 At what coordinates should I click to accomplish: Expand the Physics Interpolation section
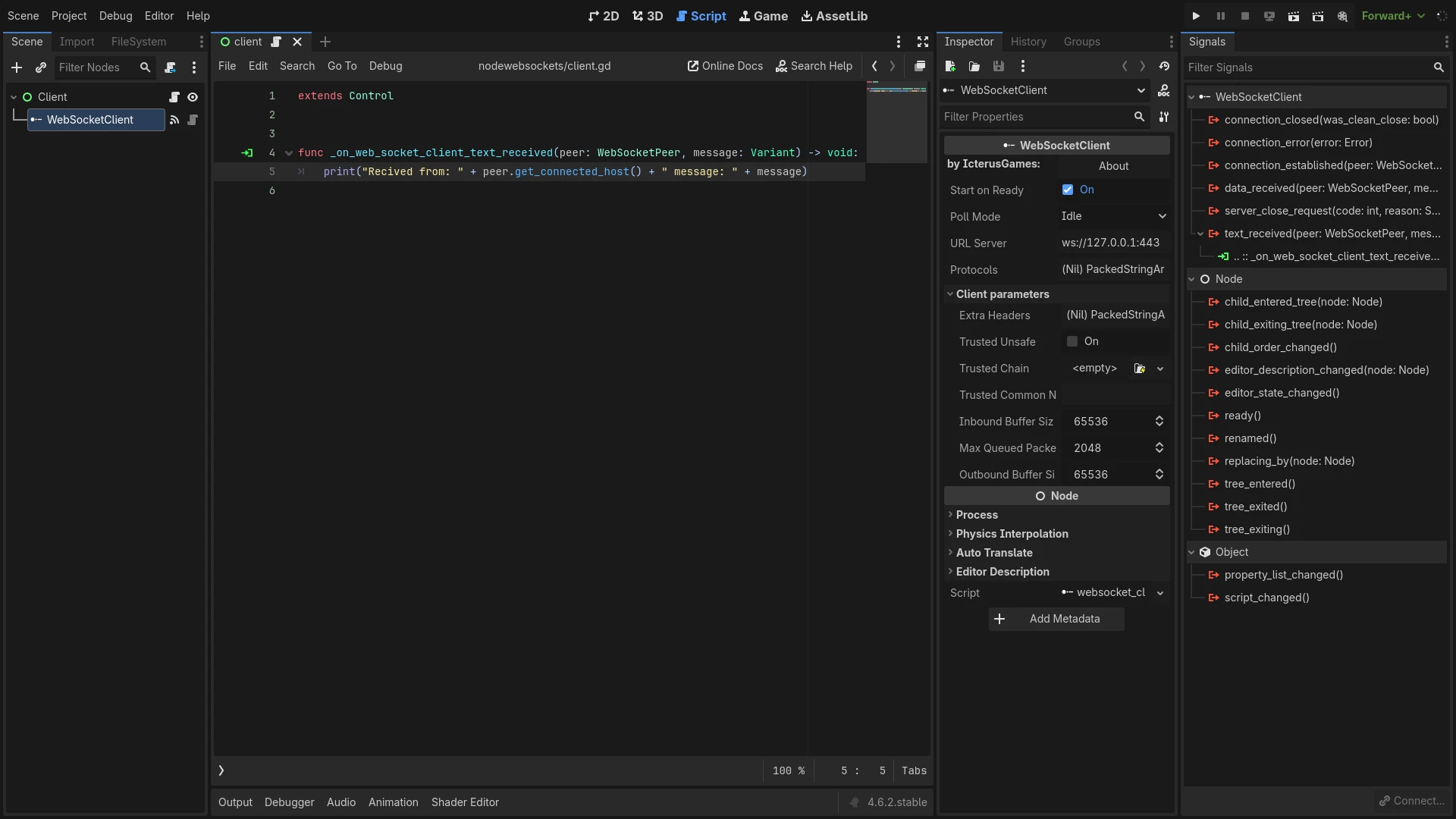pos(1056,534)
